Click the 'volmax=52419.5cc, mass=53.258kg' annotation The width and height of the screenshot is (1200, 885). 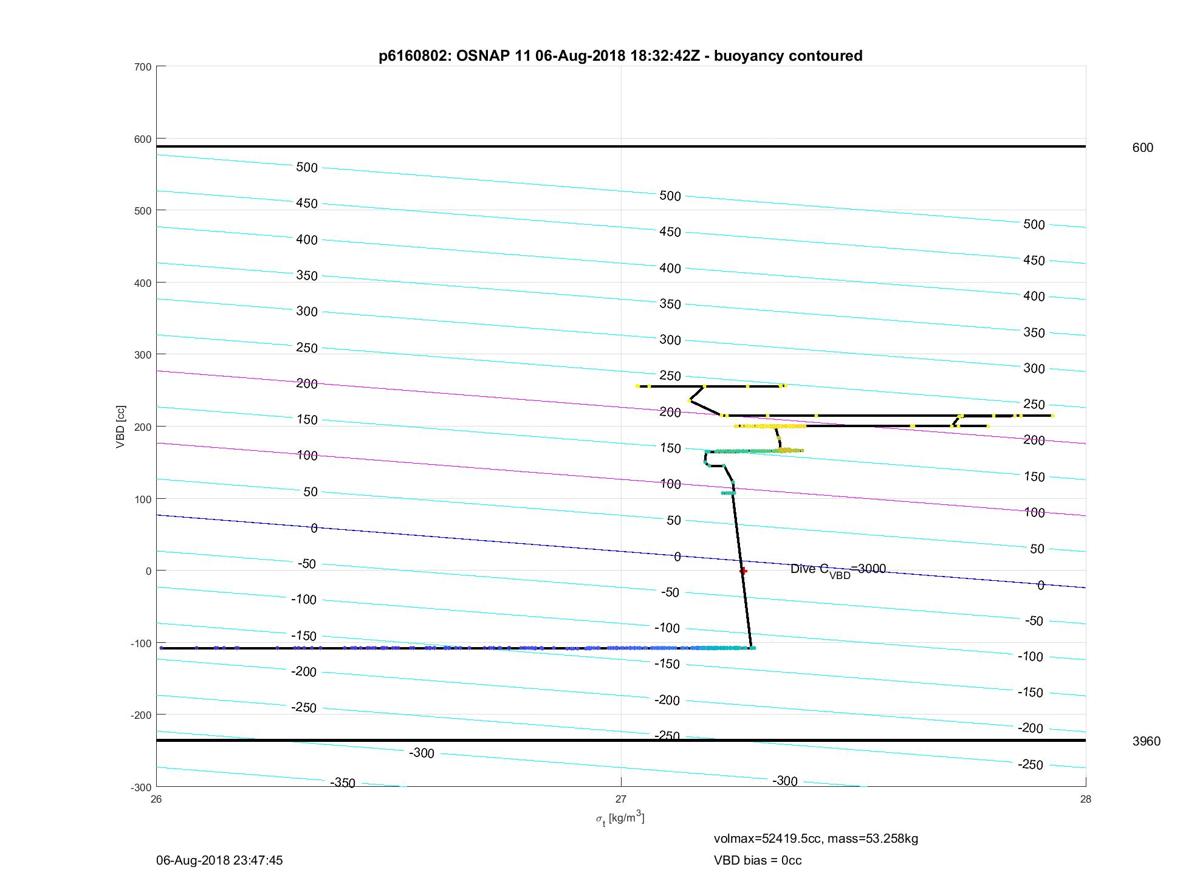(x=815, y=838)
